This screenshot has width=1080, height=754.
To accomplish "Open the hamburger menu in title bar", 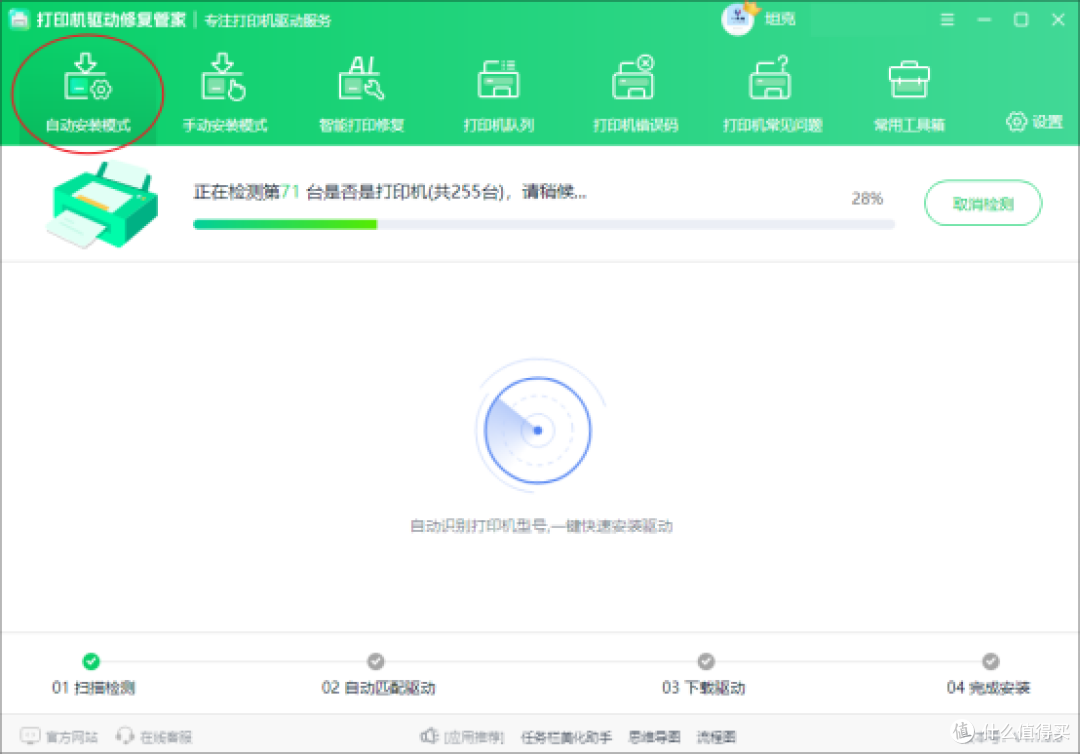I will (947, 20).
